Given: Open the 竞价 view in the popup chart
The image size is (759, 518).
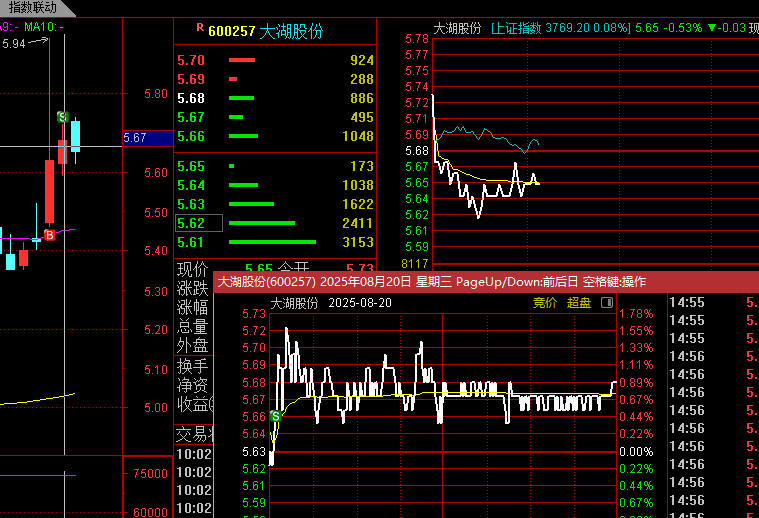Looking at the screenshot, I should pos(545,303).
